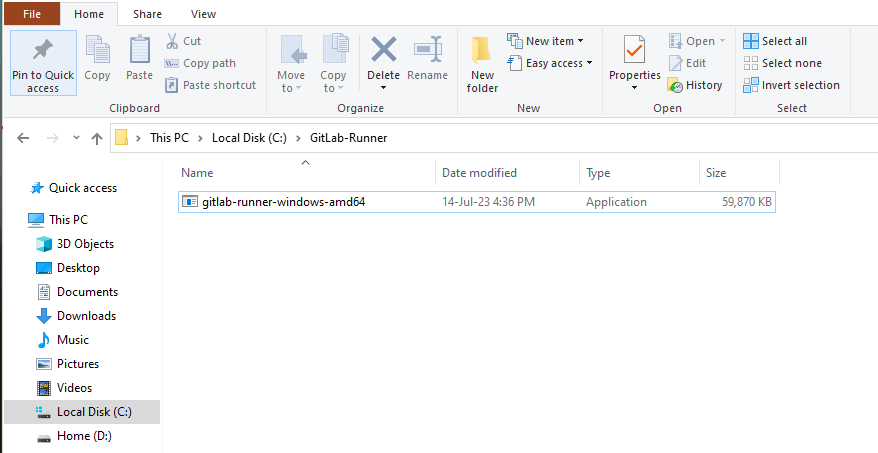The width and height of the screenshot is (878, 453).
Task: Open the Easy access dropdown
Action: pyautogui.click(x=590, y=63)
